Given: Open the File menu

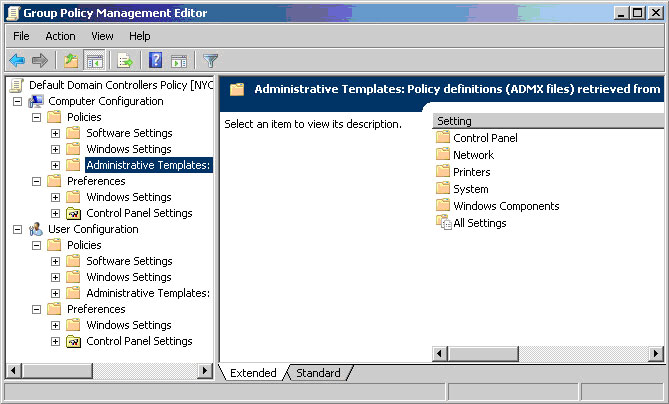Looking at the screenshot, I should 21,36.
